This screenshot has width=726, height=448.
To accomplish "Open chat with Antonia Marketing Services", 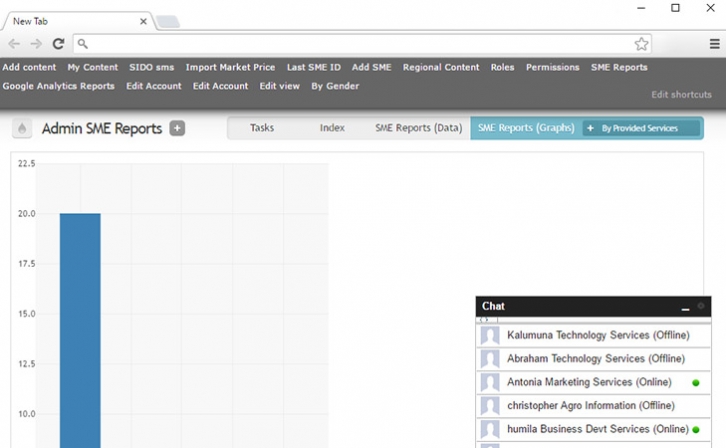I will (x=593, y=382).
